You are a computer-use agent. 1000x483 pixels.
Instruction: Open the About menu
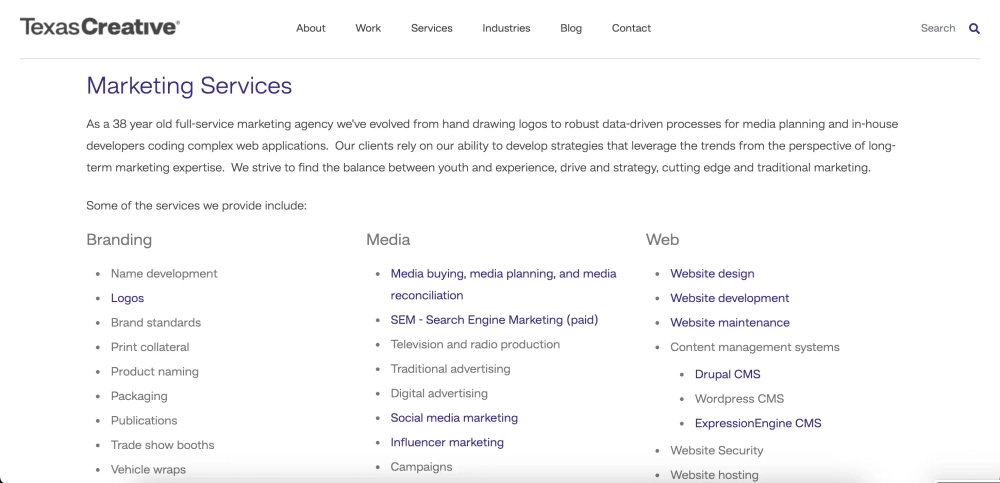[x=311, y=28]
